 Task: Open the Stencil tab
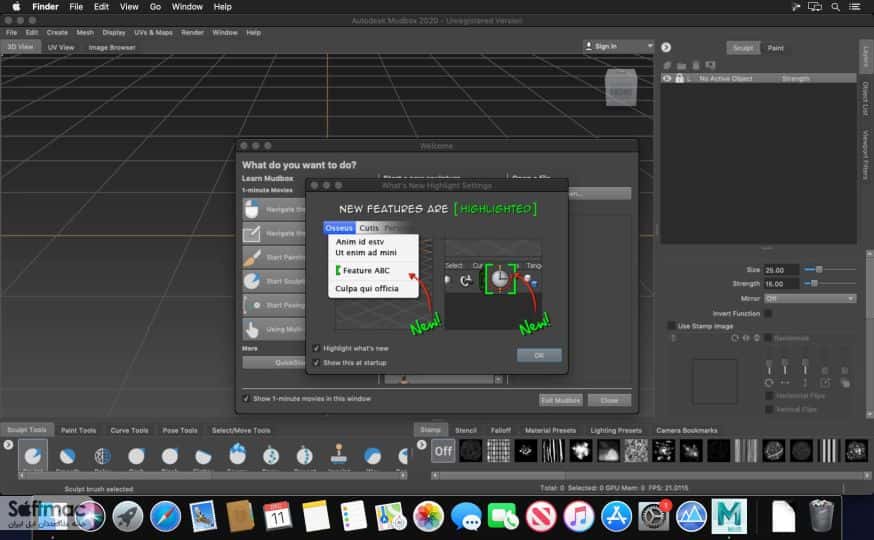(x=466, y=430)
